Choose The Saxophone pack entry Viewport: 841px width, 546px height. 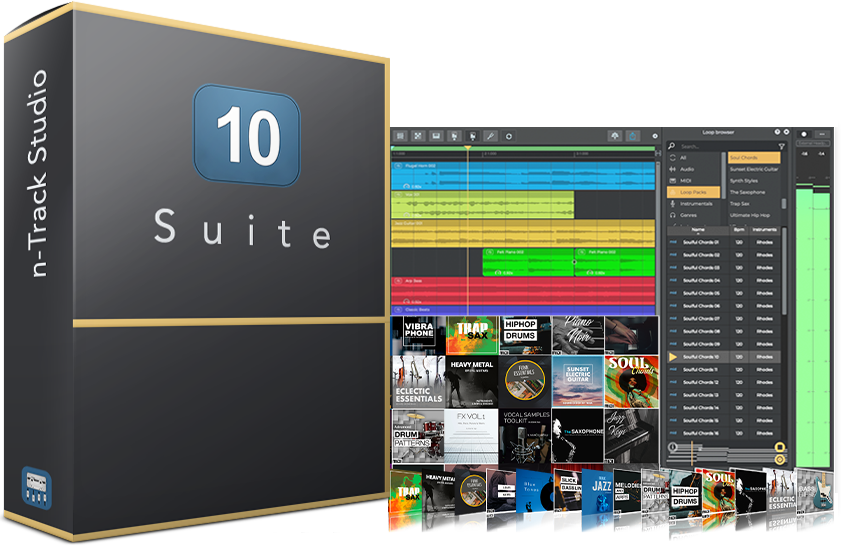pos(754,192)
